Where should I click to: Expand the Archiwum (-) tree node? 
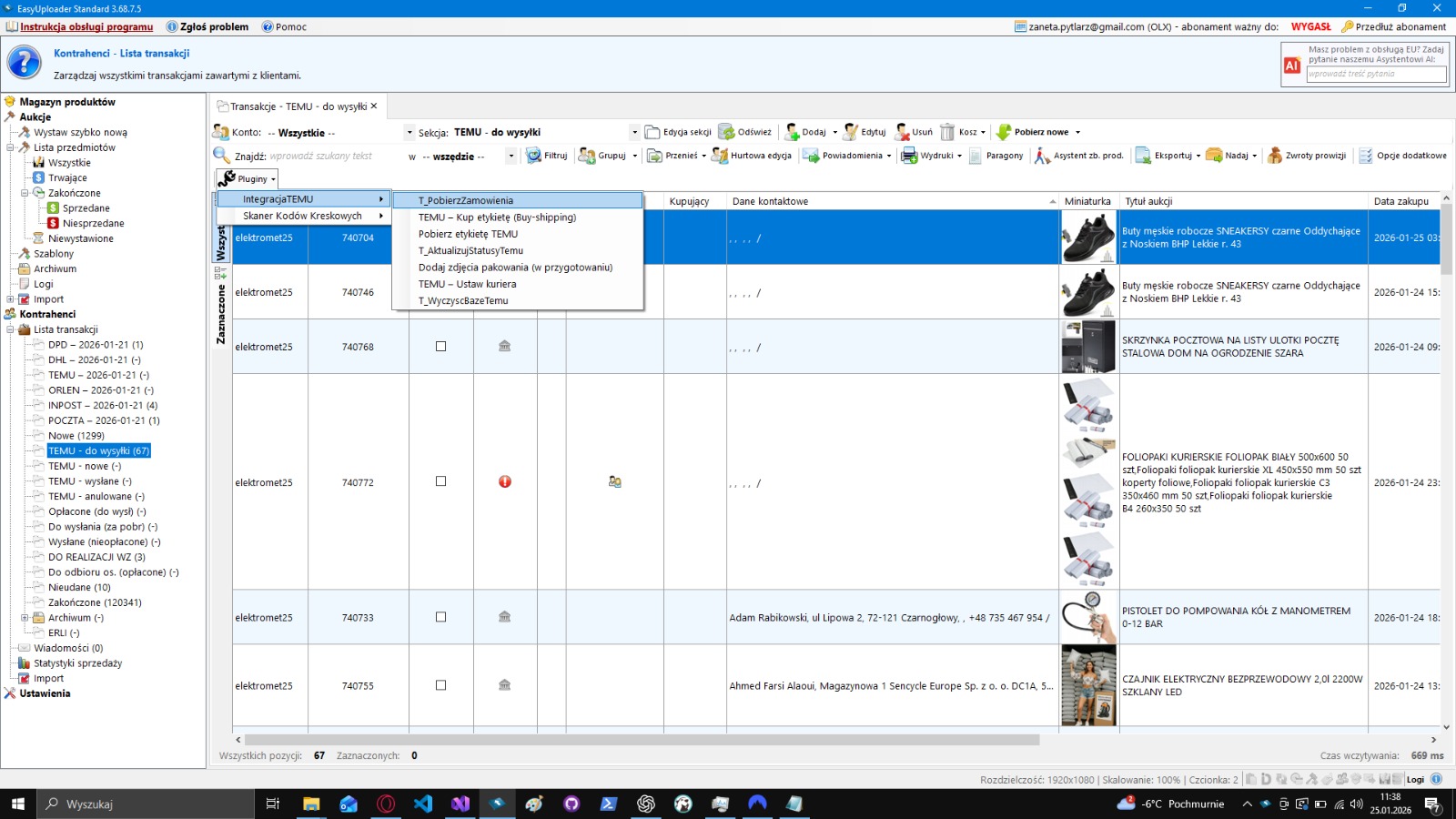coord(25,618)
